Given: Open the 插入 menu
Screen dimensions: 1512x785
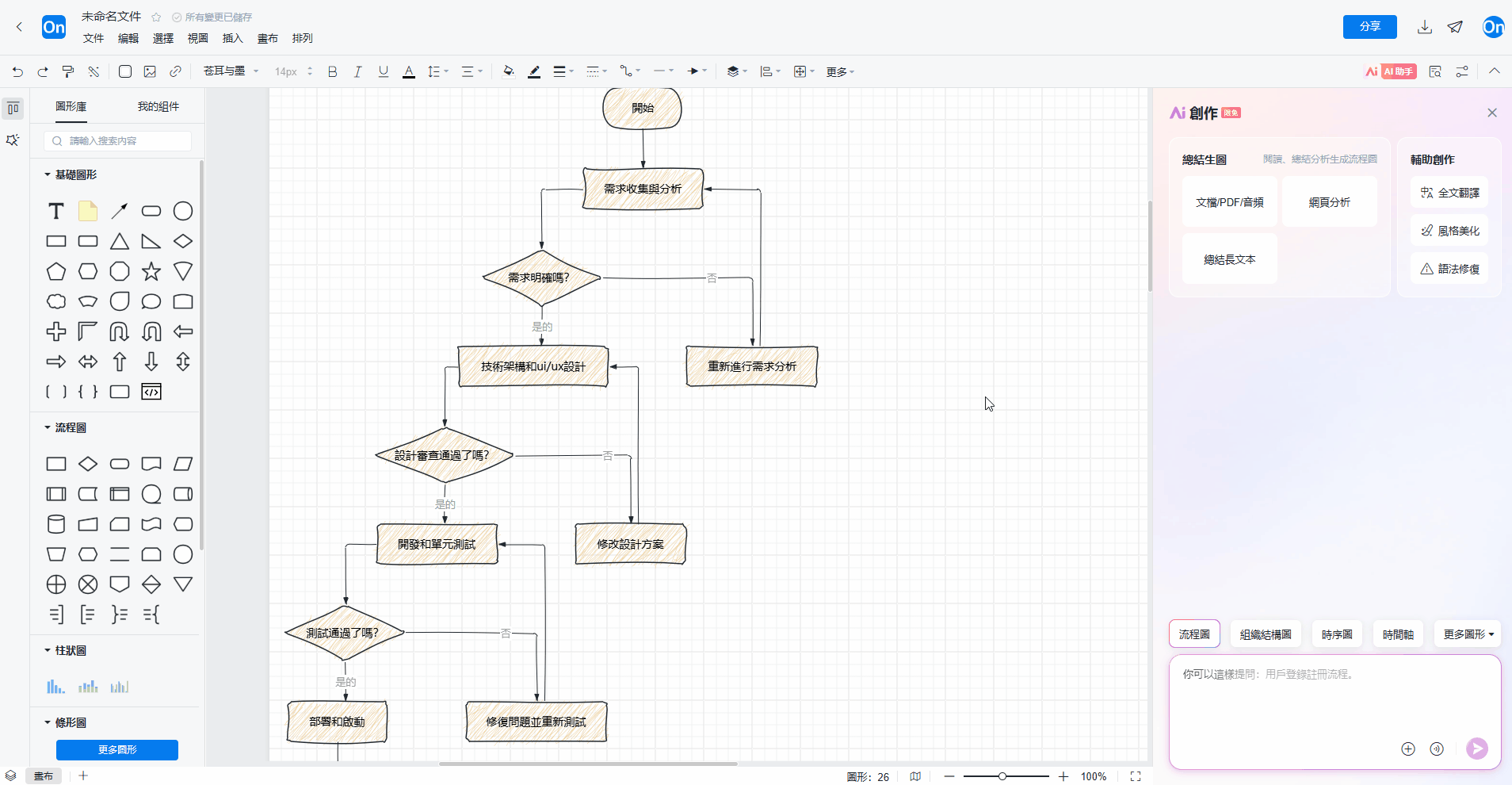Looking at the screenshot, I should 232,38.
